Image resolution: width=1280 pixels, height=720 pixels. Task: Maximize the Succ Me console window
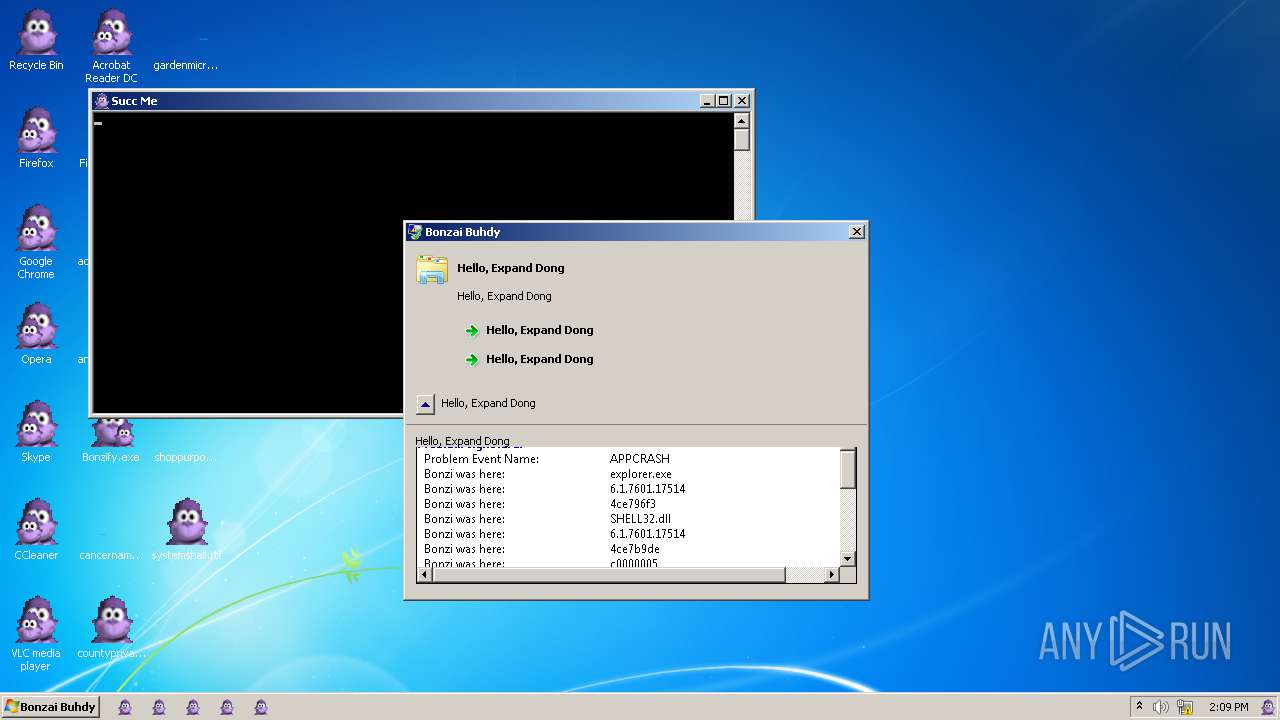tap(724, 101)
